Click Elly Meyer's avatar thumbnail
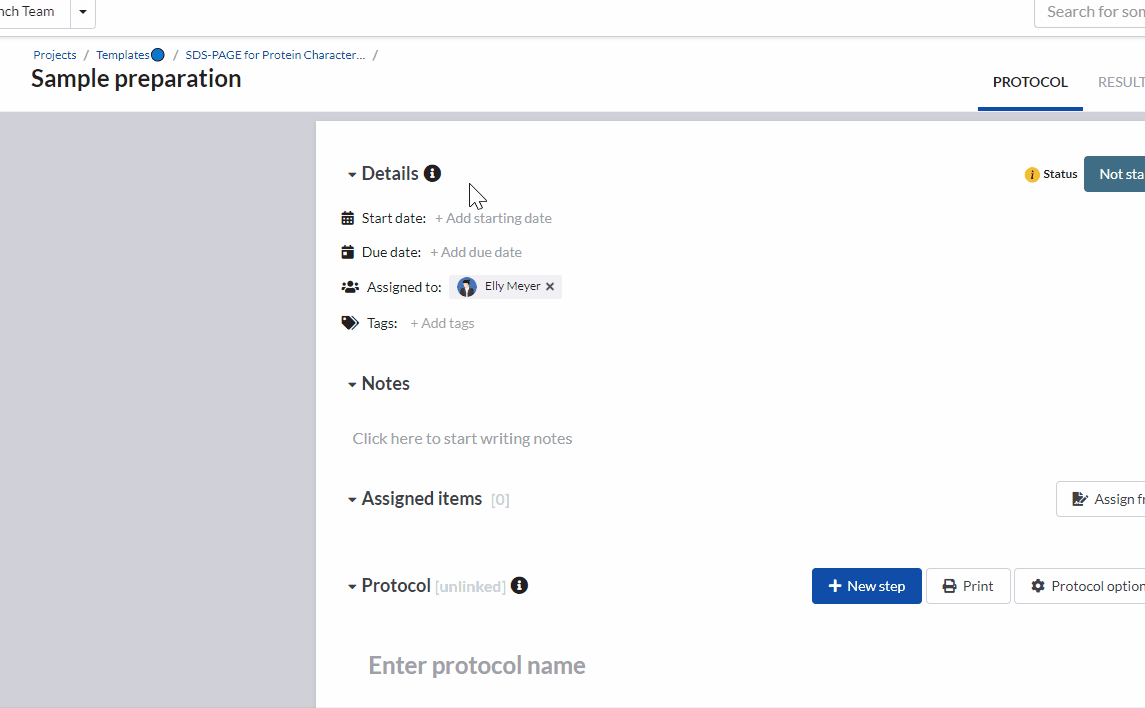This screenshot has height=708, width=1145. [466, 286]
